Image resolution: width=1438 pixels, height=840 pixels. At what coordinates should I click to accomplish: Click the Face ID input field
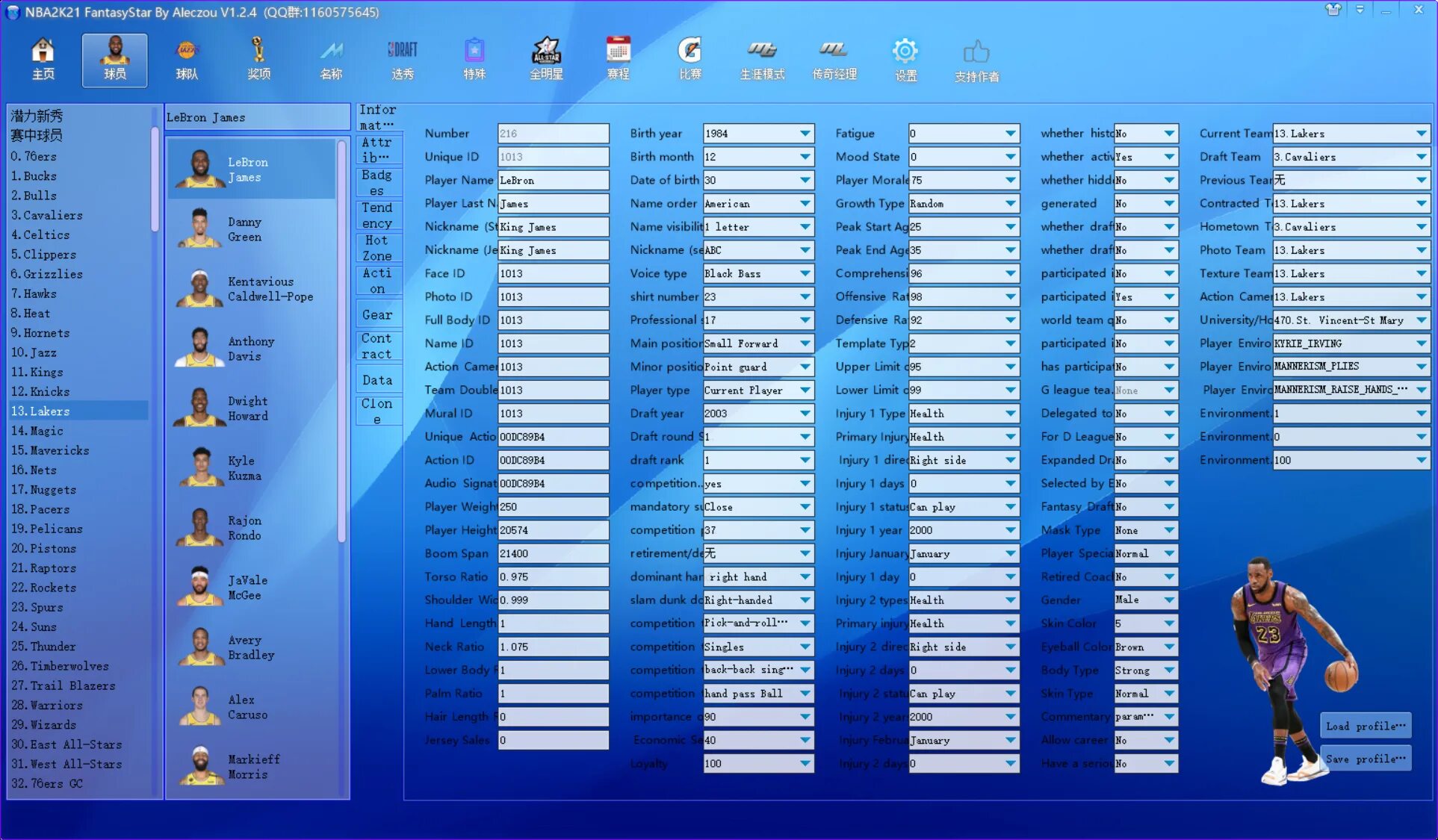coord(554,273)
